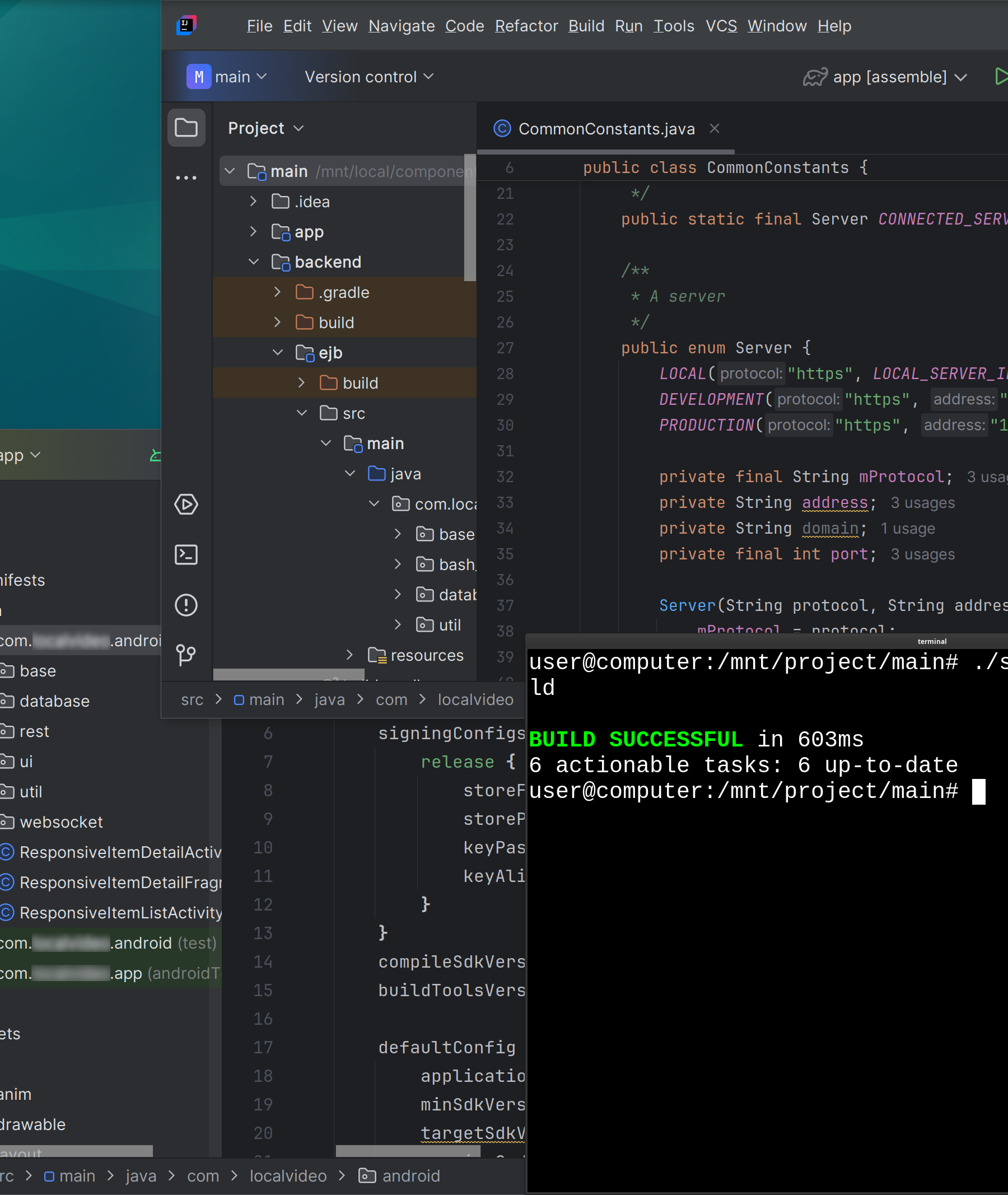This screenshot has height=1195, width=1008.
Task: Open the Version control dropdown
Action: point(368,77)
